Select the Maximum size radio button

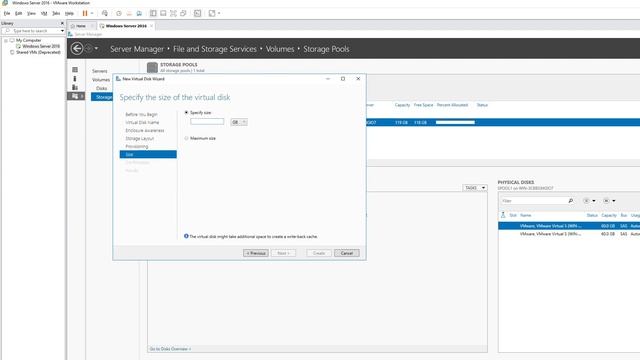[187, 138]
